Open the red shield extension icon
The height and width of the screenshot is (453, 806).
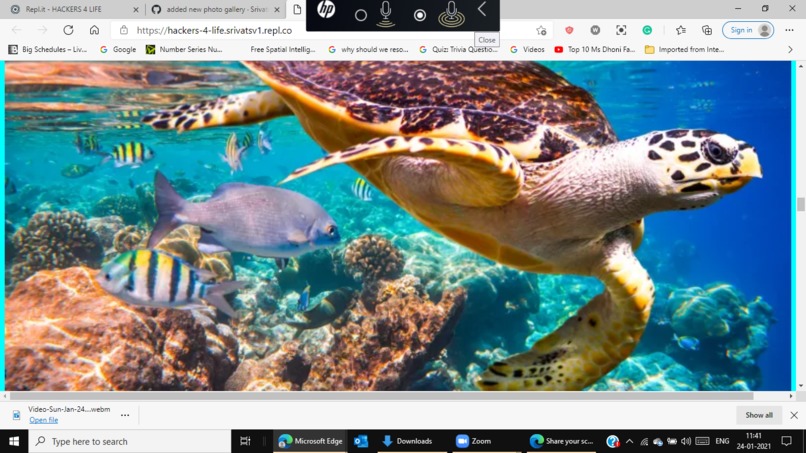[569, 30]
